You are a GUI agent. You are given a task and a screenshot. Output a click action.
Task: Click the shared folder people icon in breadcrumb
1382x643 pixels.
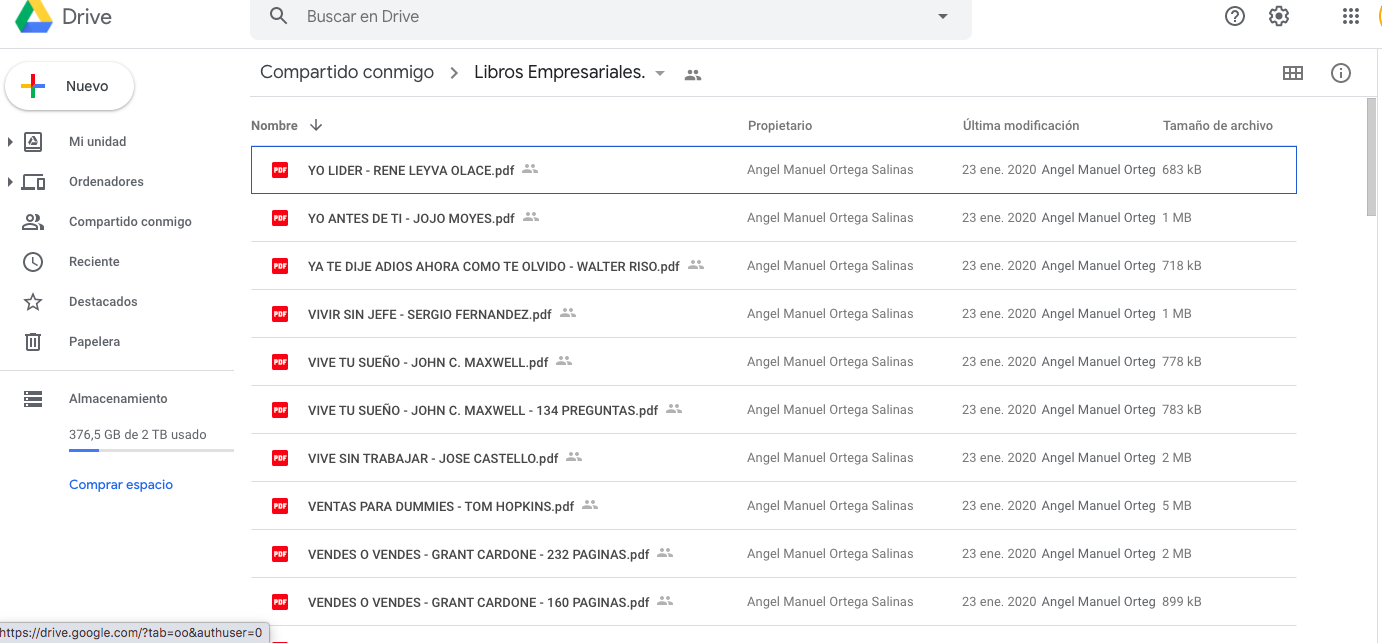[693, 74]
